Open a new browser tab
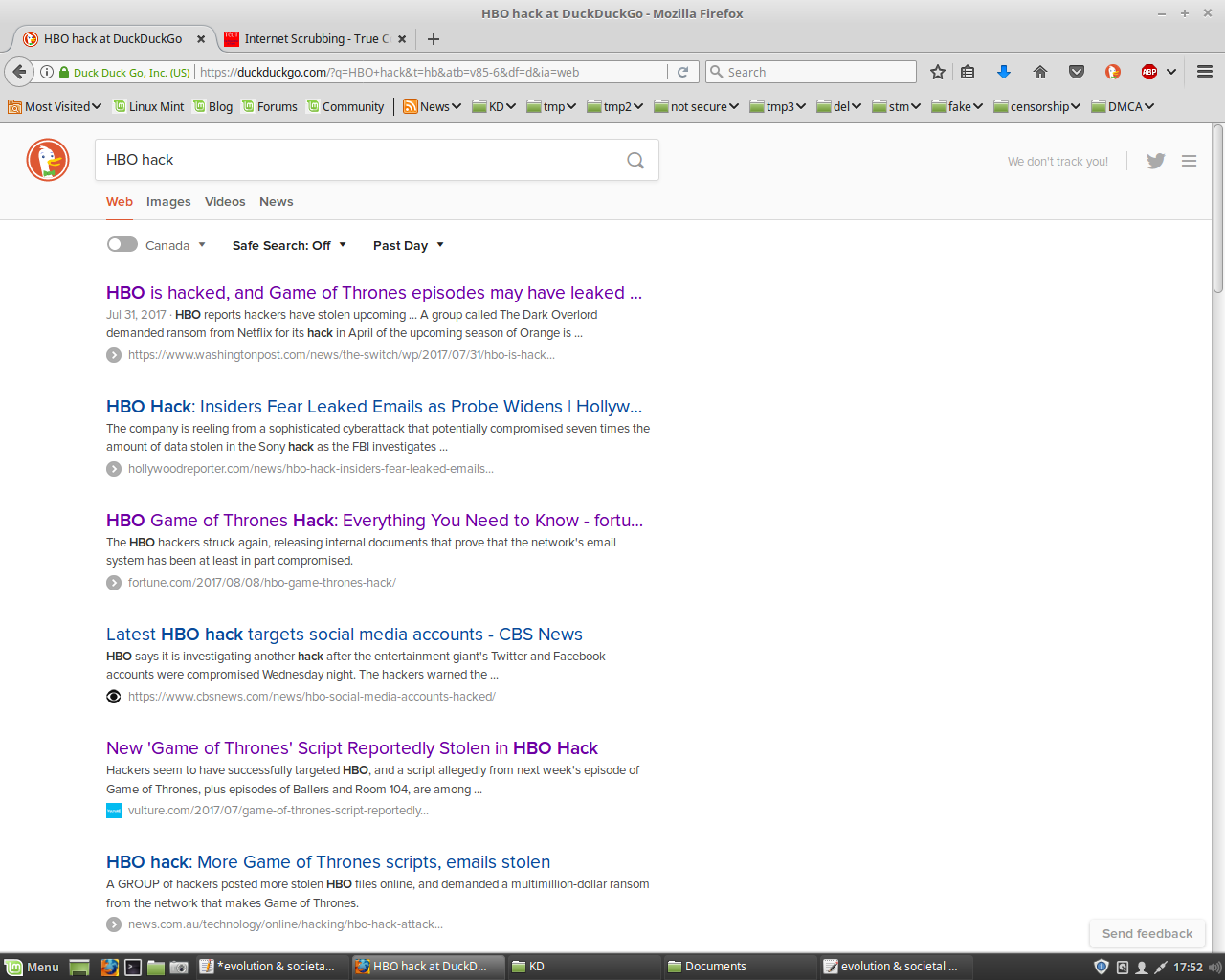The image size is (1225, 980). coord(434,39)
